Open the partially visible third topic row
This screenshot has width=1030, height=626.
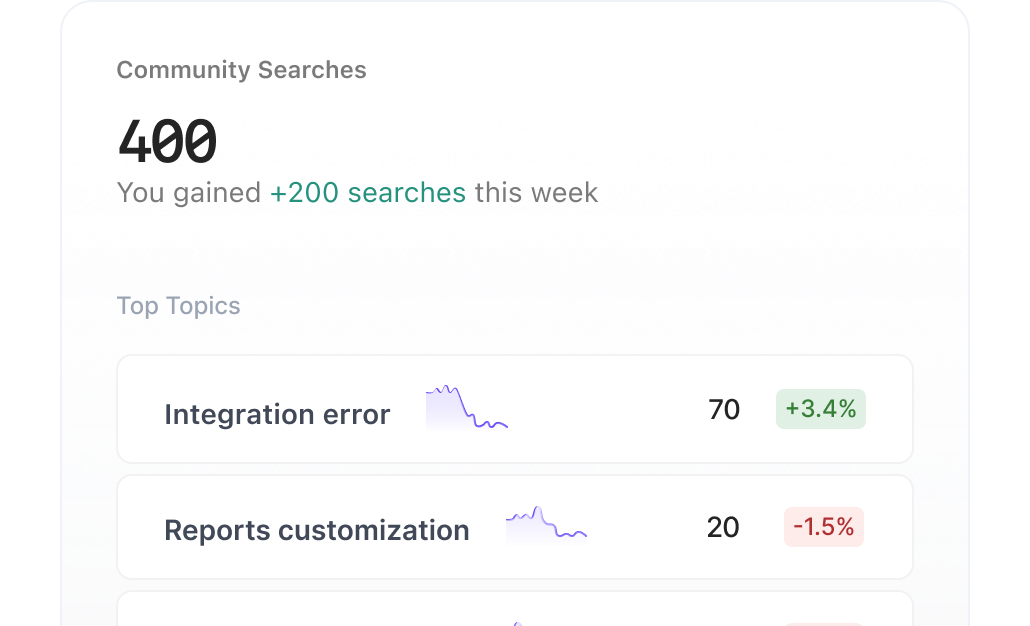pyautogui.click(x=300, y=610)
